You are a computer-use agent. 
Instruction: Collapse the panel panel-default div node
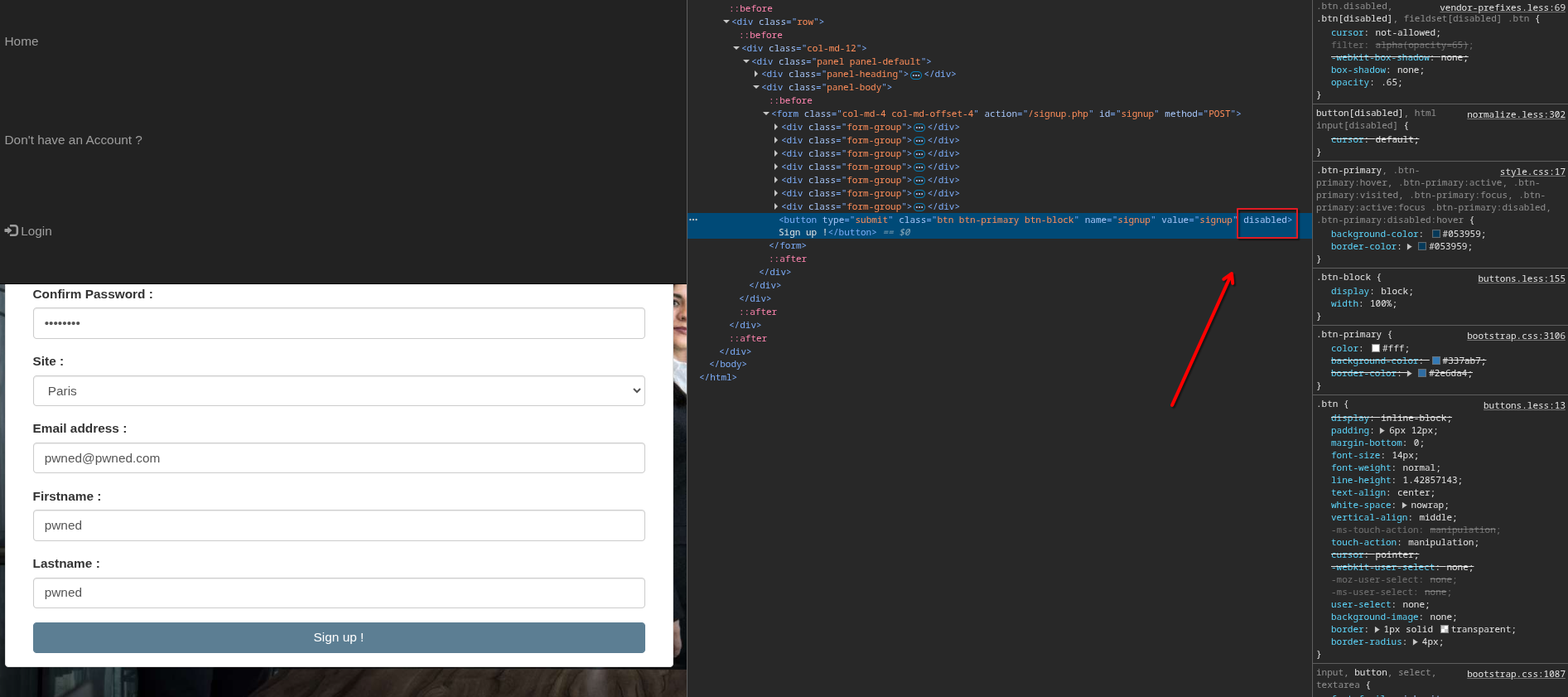pyautogui.click(x=746, y=61)
